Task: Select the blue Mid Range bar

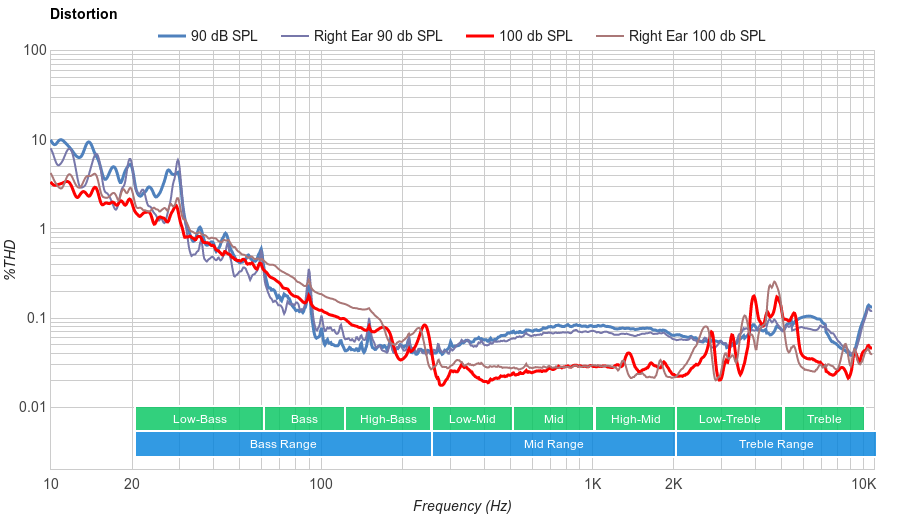Action: (x=553, y=444)
